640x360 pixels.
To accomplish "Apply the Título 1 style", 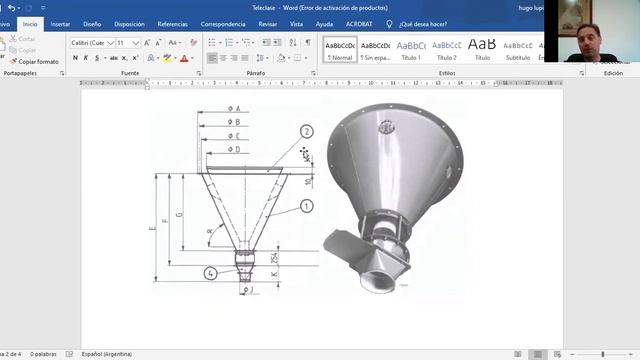I will (411, 50).
